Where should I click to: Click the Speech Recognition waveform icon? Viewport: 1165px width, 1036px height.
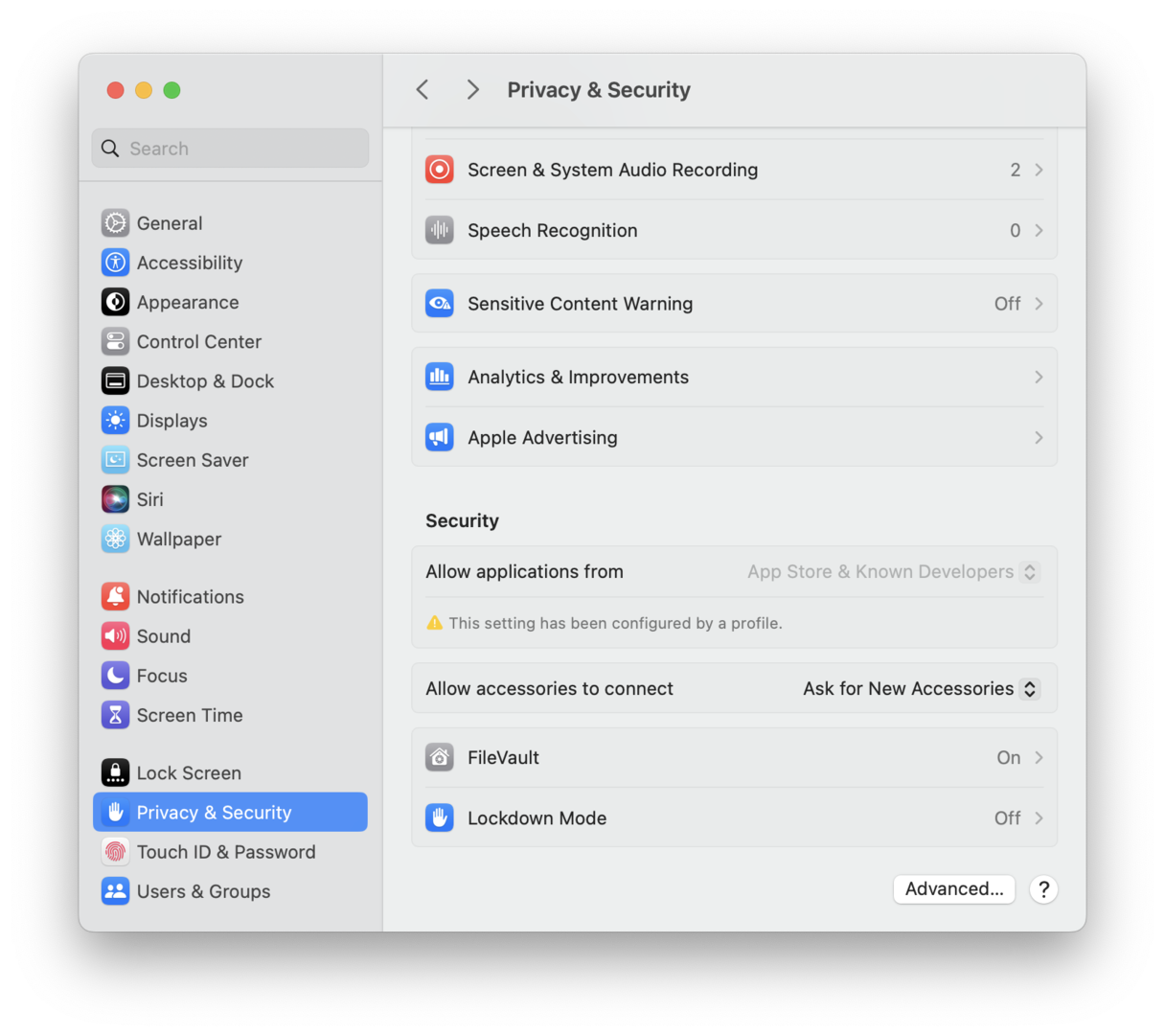coord(440,230)
